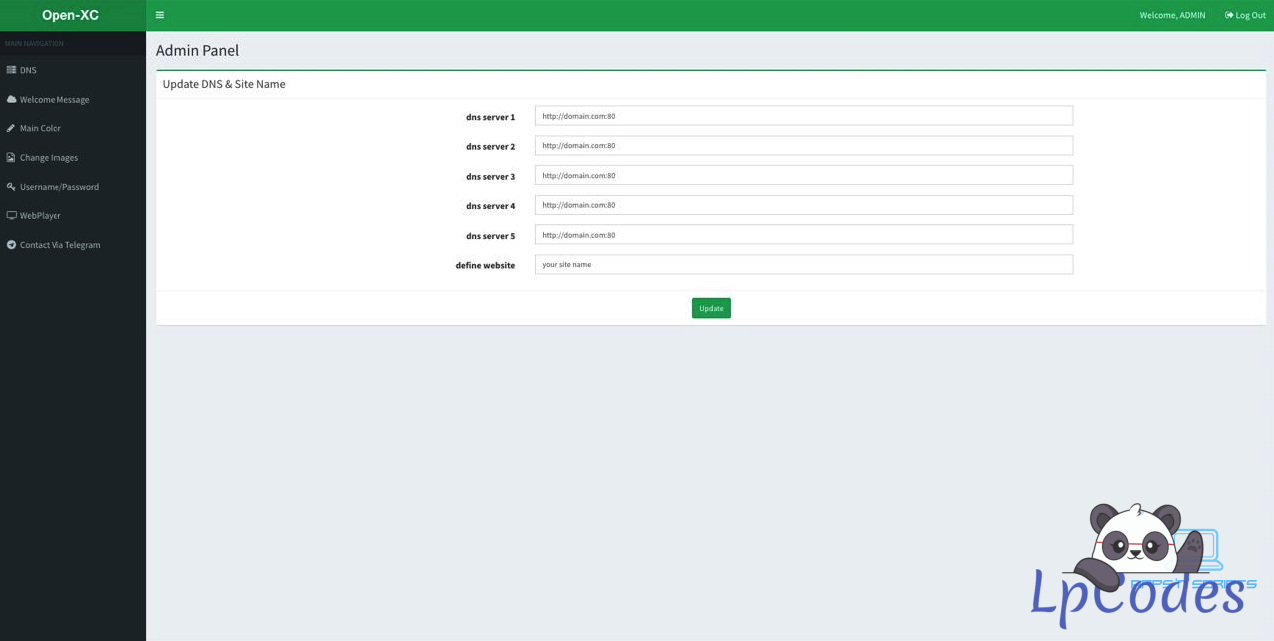Click the Log Out icon
Image resolution: width=1274 pixels, height=641 pixels.
pyautogui.click(x=1229, y=15)
